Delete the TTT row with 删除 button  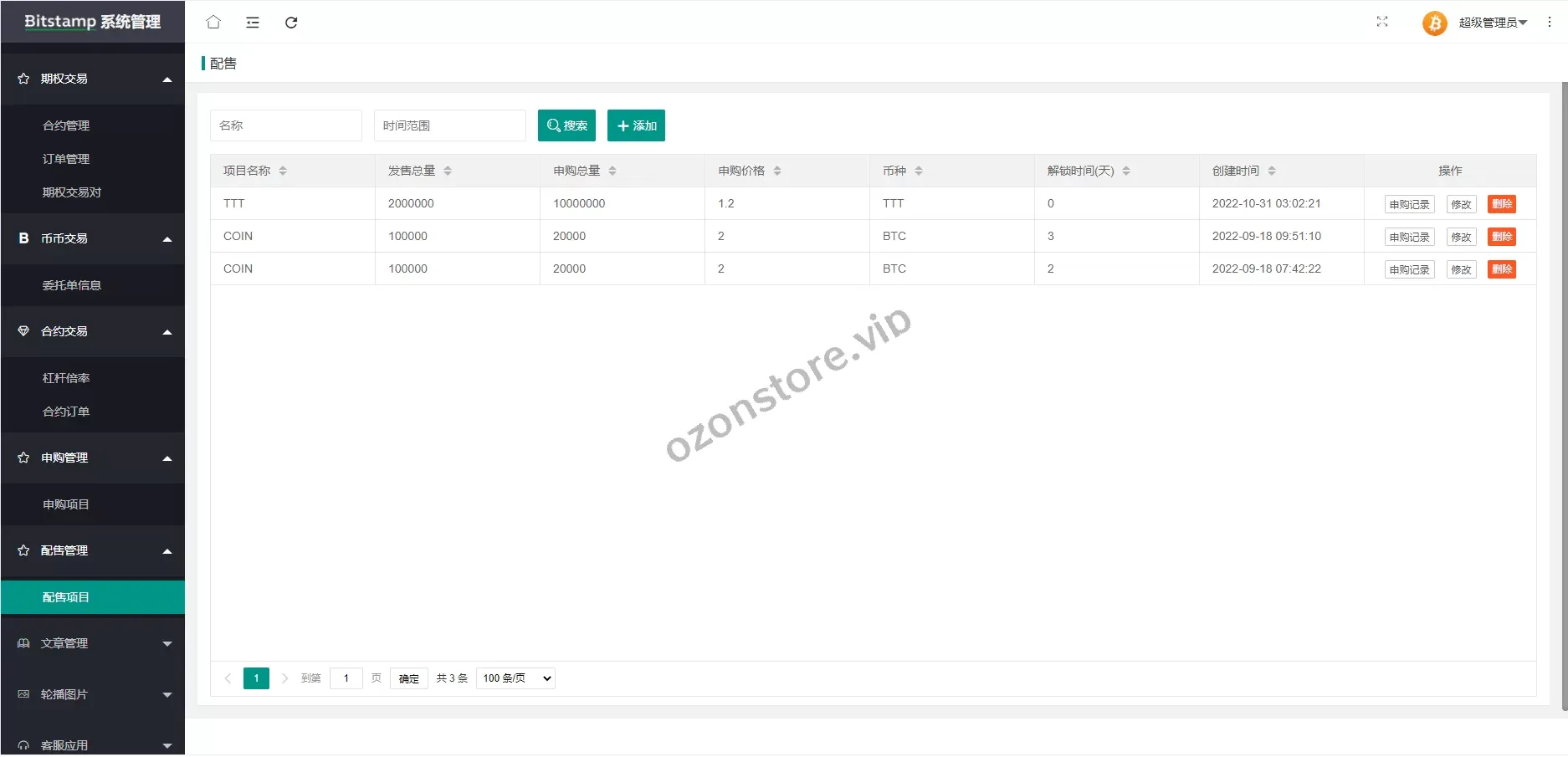tap(1501, 204)
